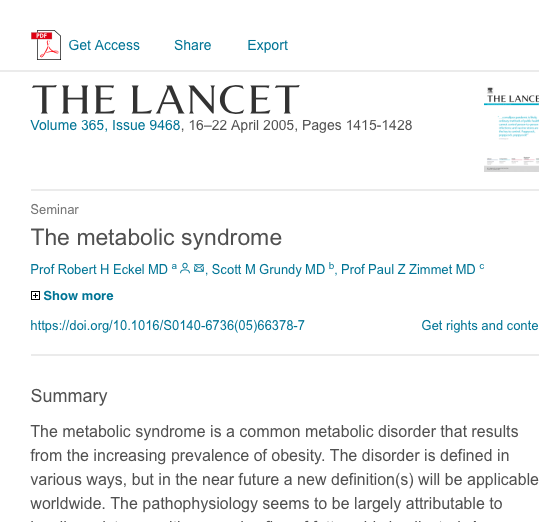Viewport: 539px width, 522px height.
Task: Click the plus icon beside Show more
Action: click(35, 296)
